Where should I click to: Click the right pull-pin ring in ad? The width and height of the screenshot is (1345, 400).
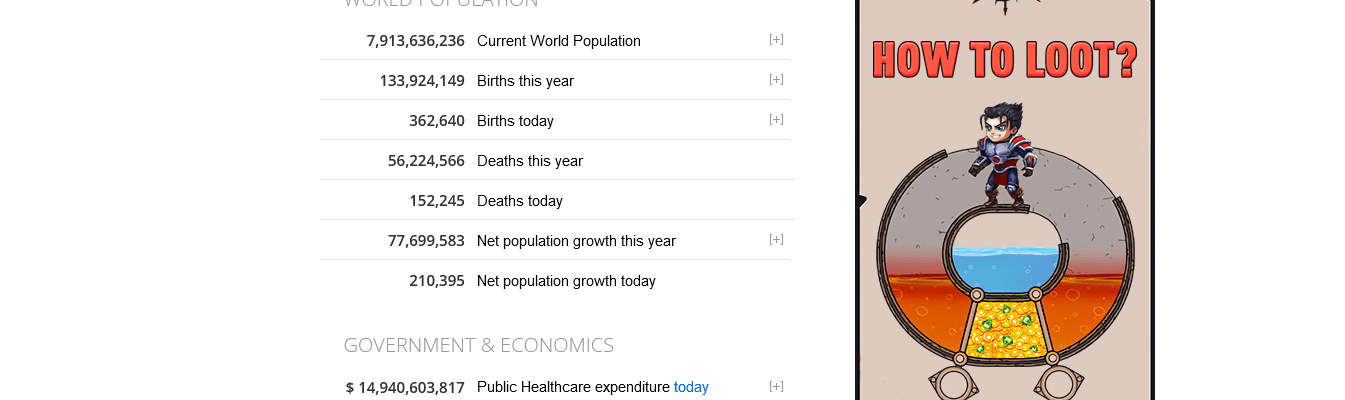point(1059,385)
